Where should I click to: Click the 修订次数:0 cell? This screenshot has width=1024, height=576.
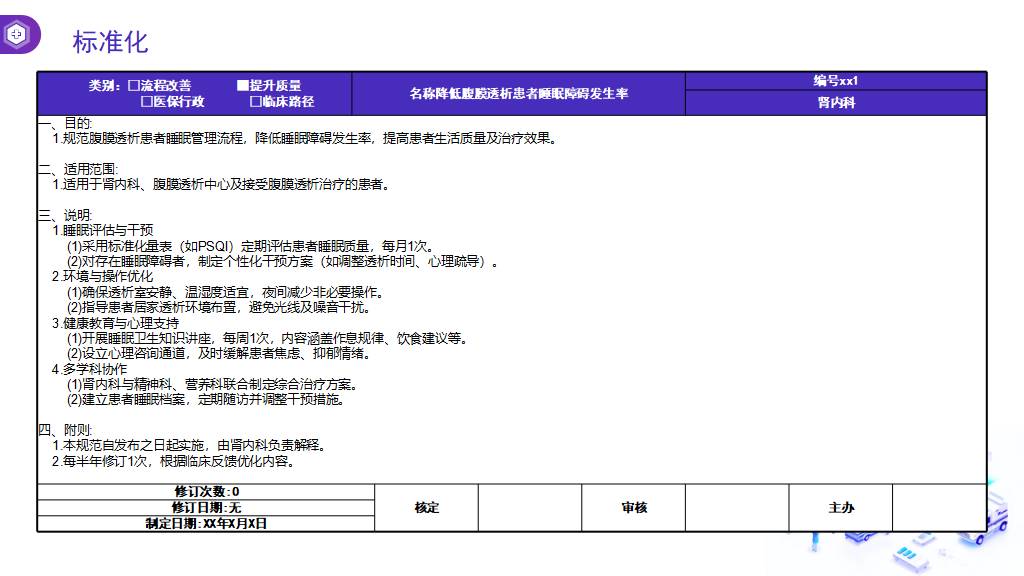click(206, 492)
